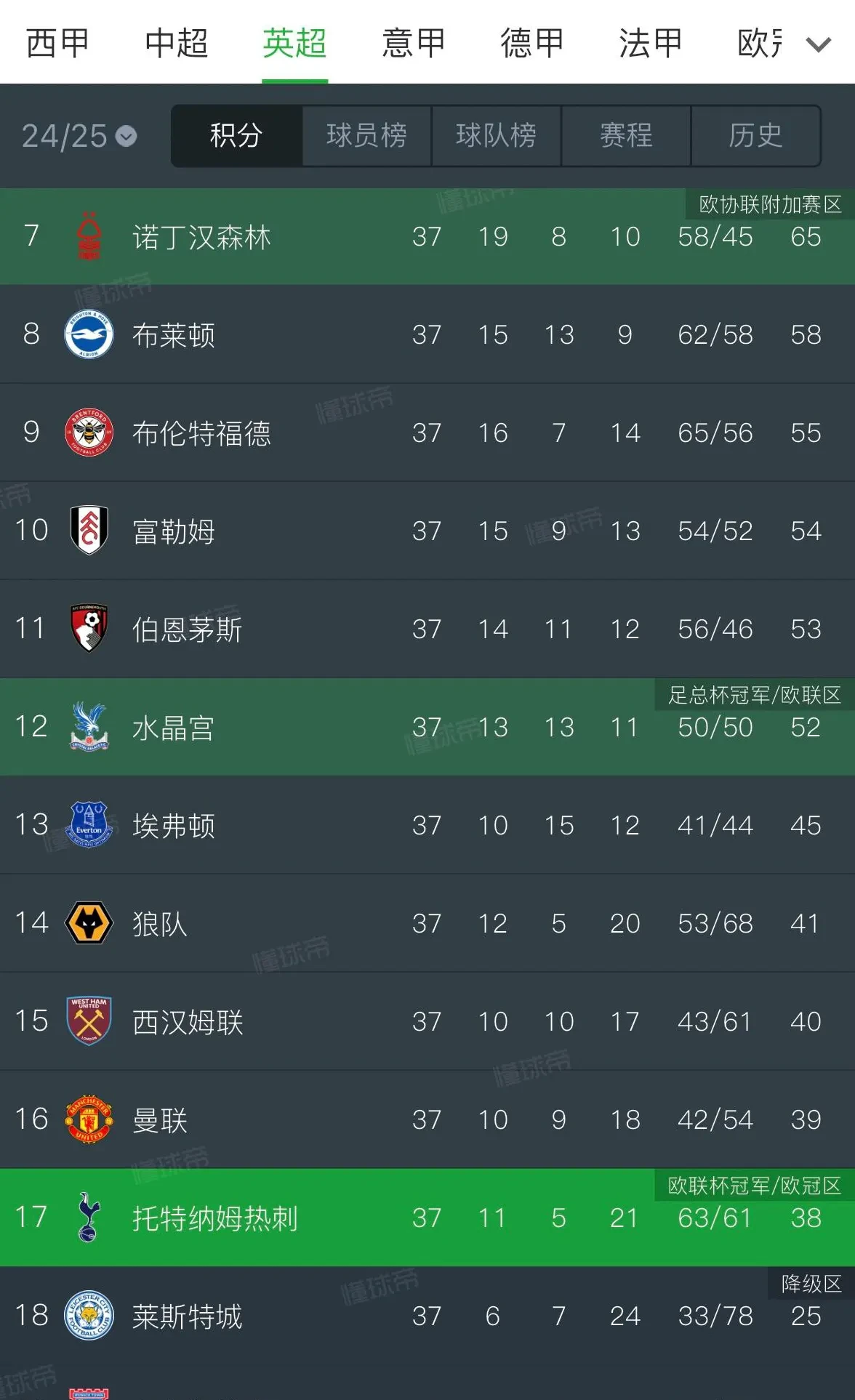
Task: Select the Manchester United red devil badge
Action: [89, 1120]
